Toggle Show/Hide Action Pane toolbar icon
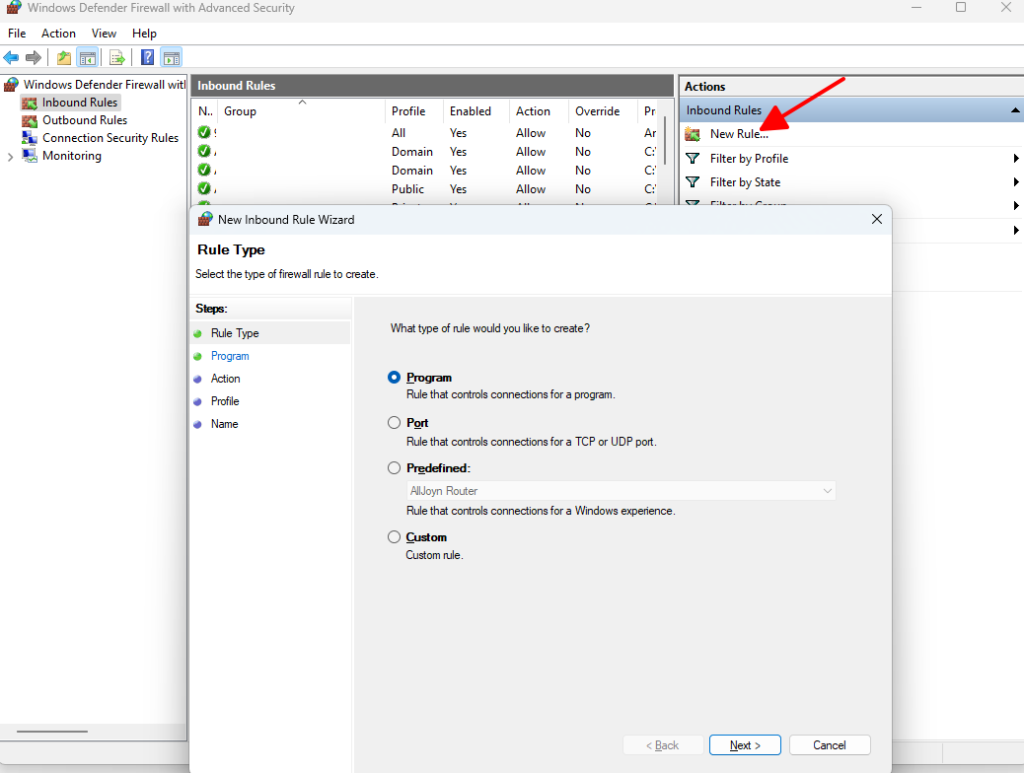The image size is (1024, 773). 171,57
